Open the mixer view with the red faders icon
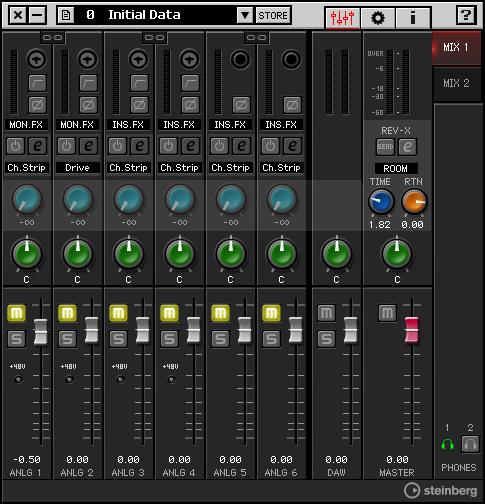The image size is (485, 504). click(343, 17)
